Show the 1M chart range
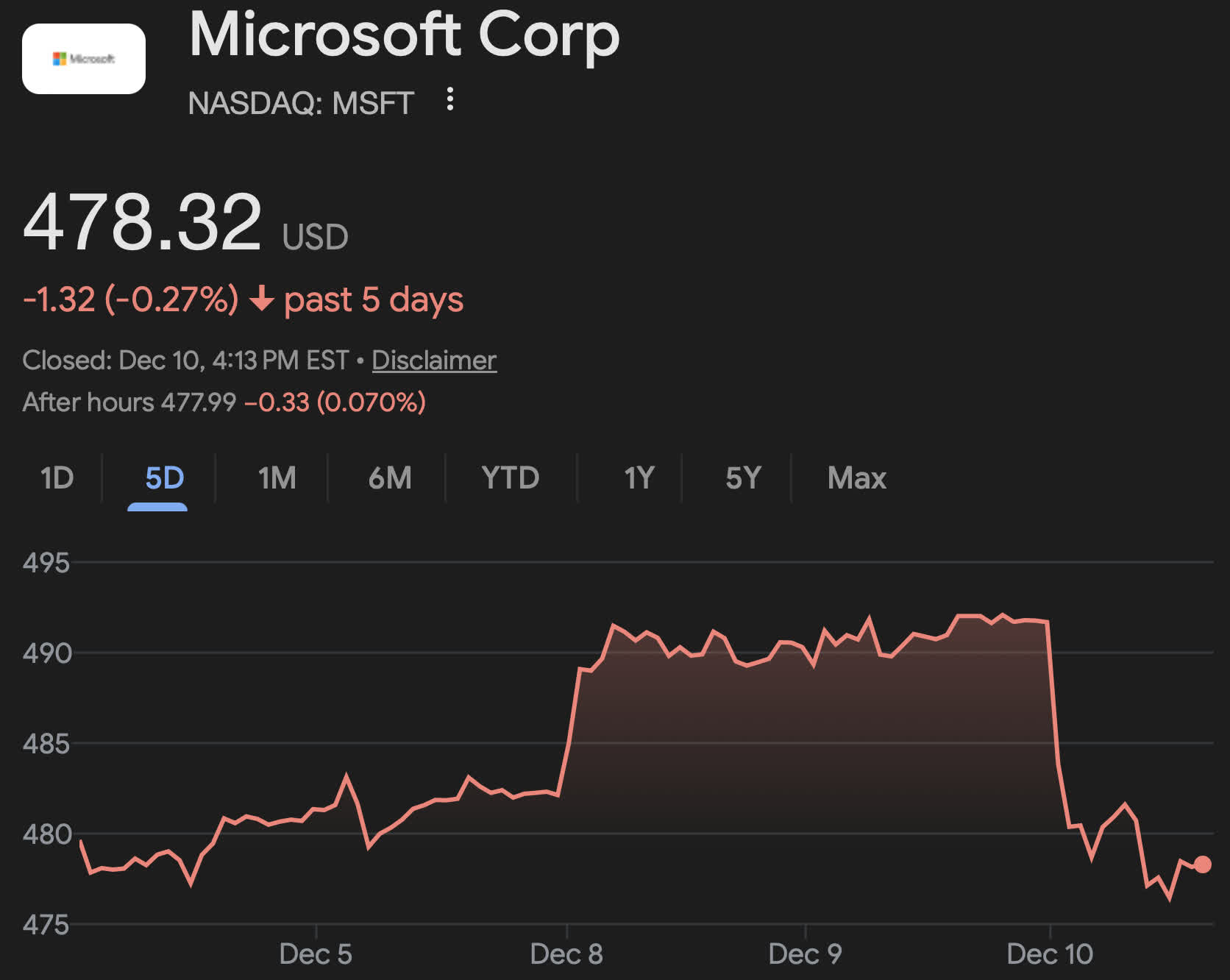1230x980 pixels. pos(277,478)
